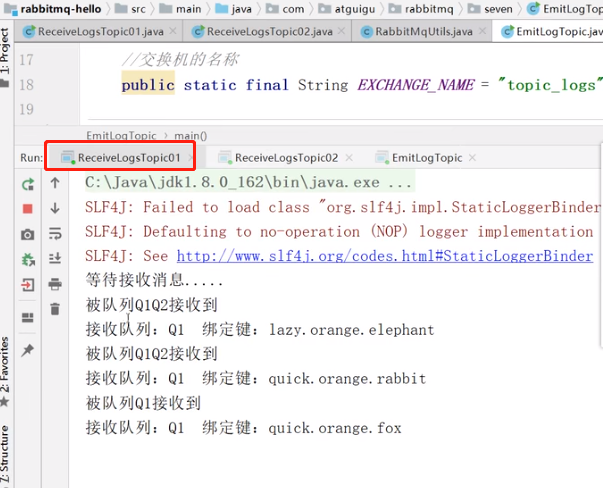This screenshot has height=488, width=603.
Task: Click the console line with lazy.orange.elephant
Action: (260, 330)
